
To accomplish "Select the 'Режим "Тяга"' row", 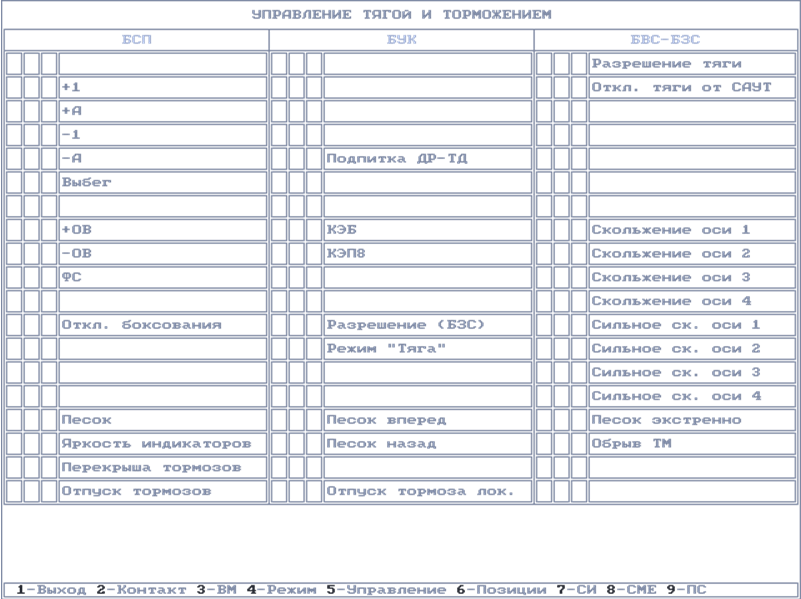I will pos(428,349).
